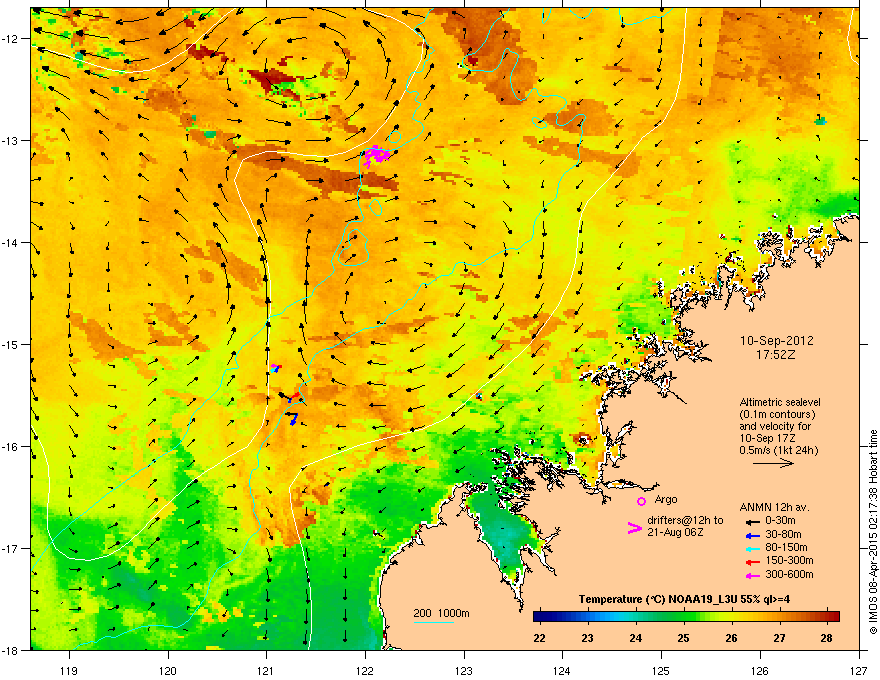
Task: Click the 0.5m/s (1kt 24h) scale text
Action: coord(778,450)
